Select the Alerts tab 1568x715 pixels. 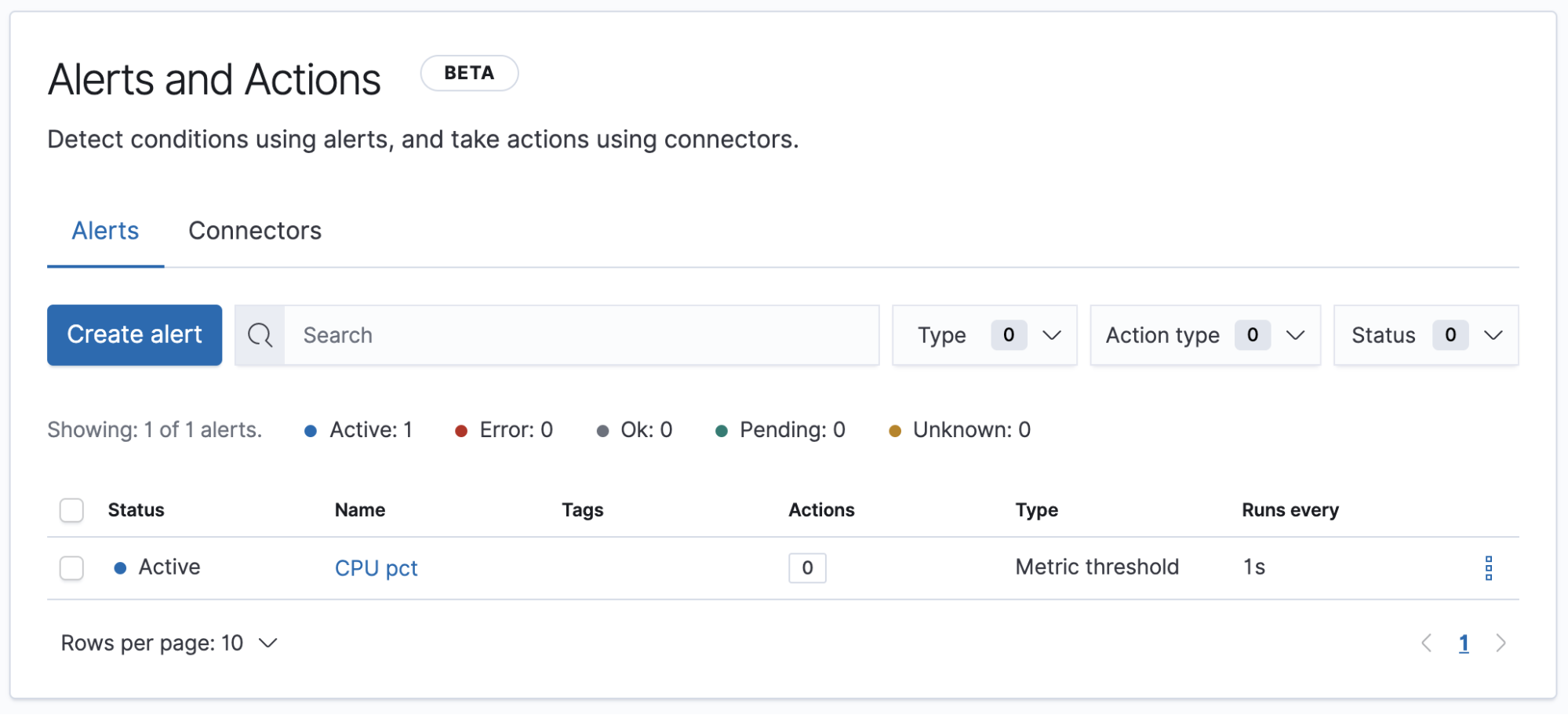[104, 231]
